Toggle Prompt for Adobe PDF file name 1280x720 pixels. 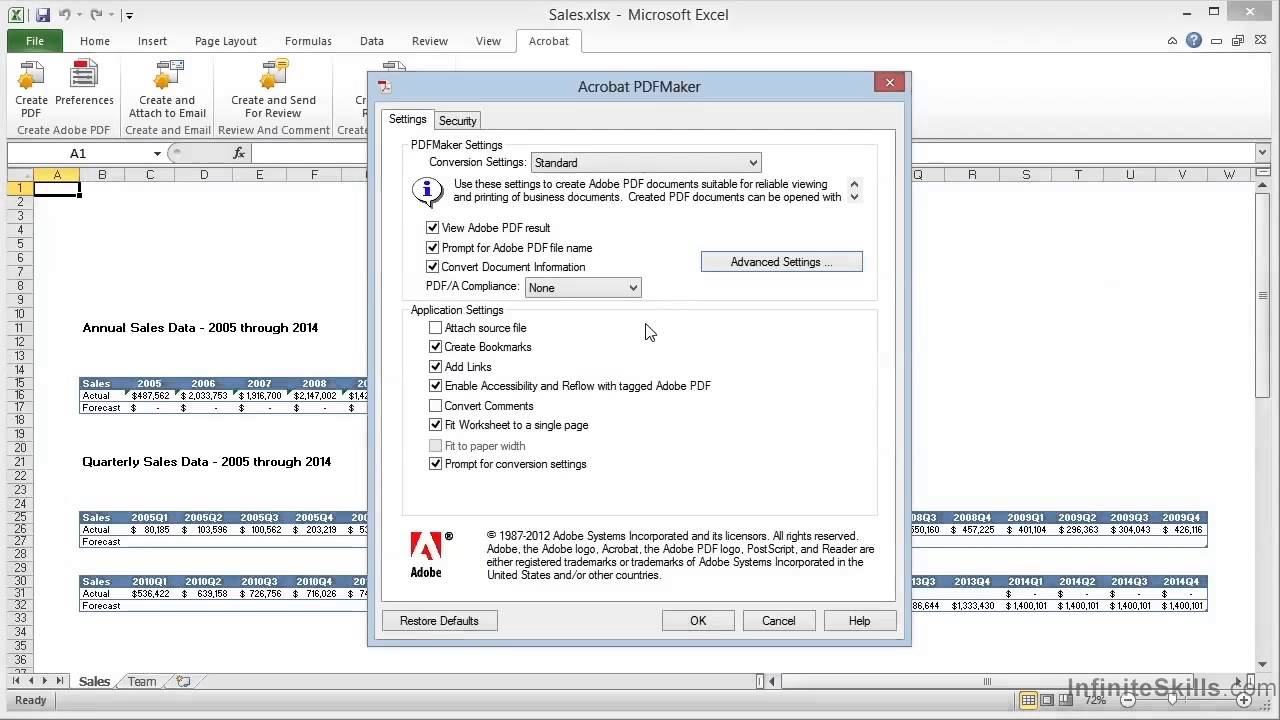click(x=433, y=247)
